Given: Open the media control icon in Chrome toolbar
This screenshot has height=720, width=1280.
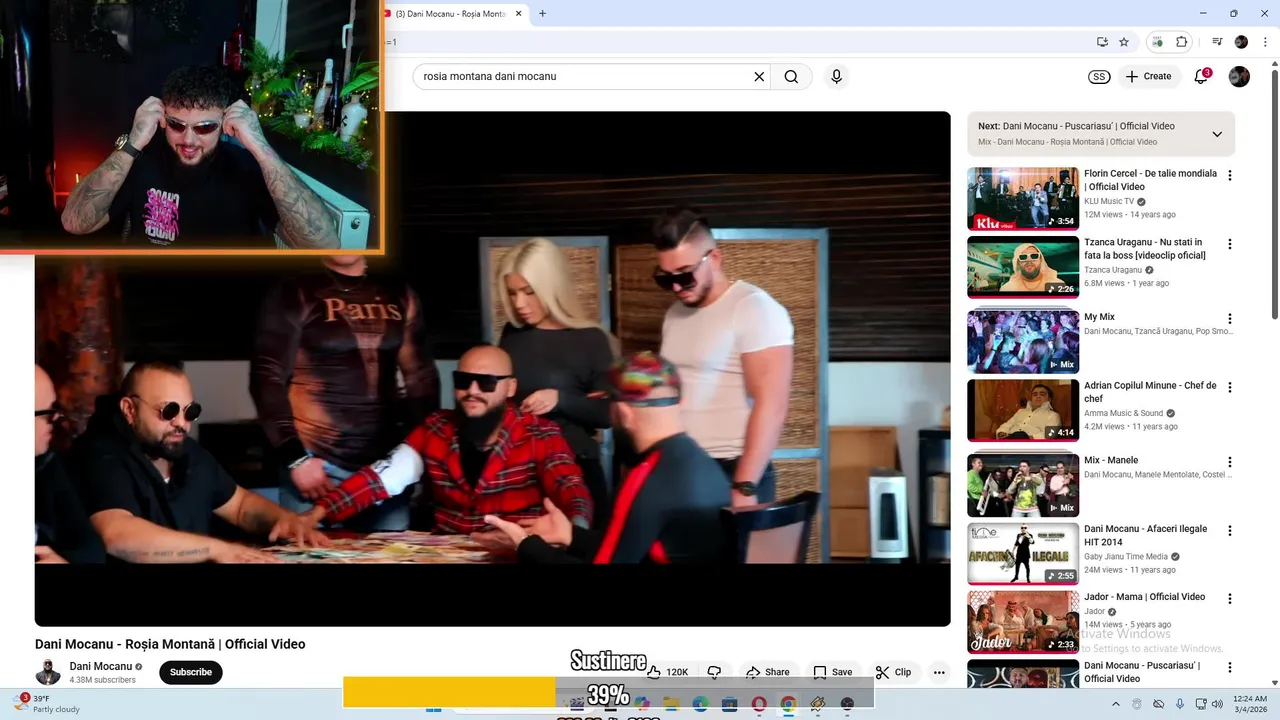Looking at the screenshot, I should (x=1217, y=42).
